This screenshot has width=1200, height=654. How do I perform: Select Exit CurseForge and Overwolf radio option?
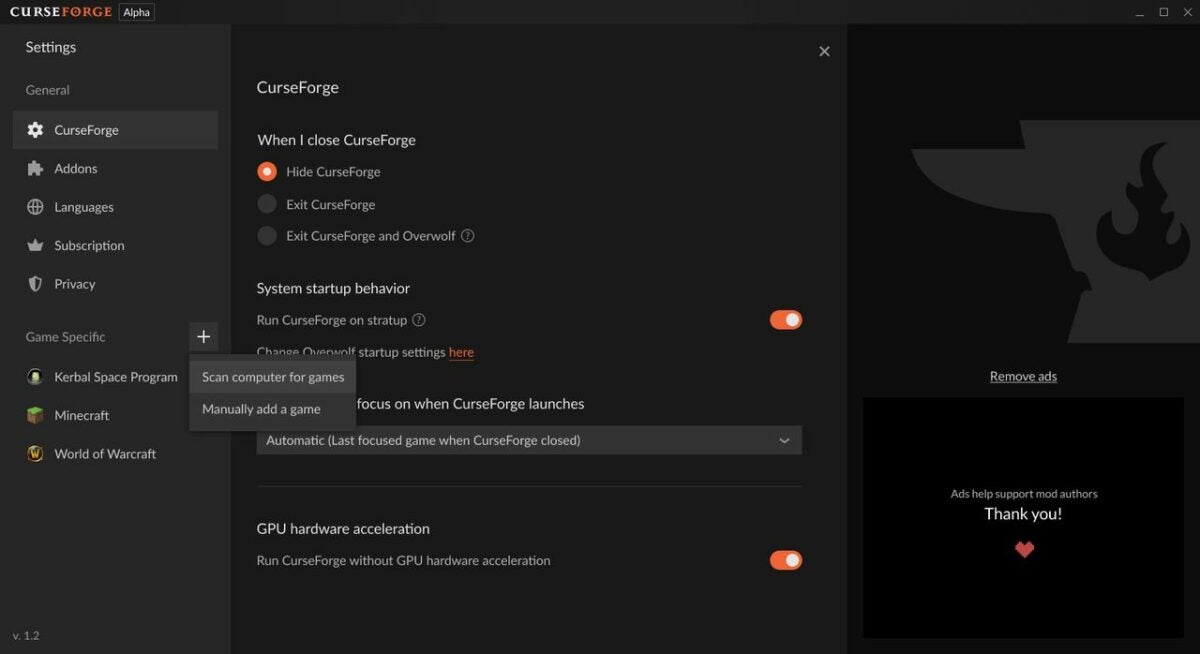point(267,236)
